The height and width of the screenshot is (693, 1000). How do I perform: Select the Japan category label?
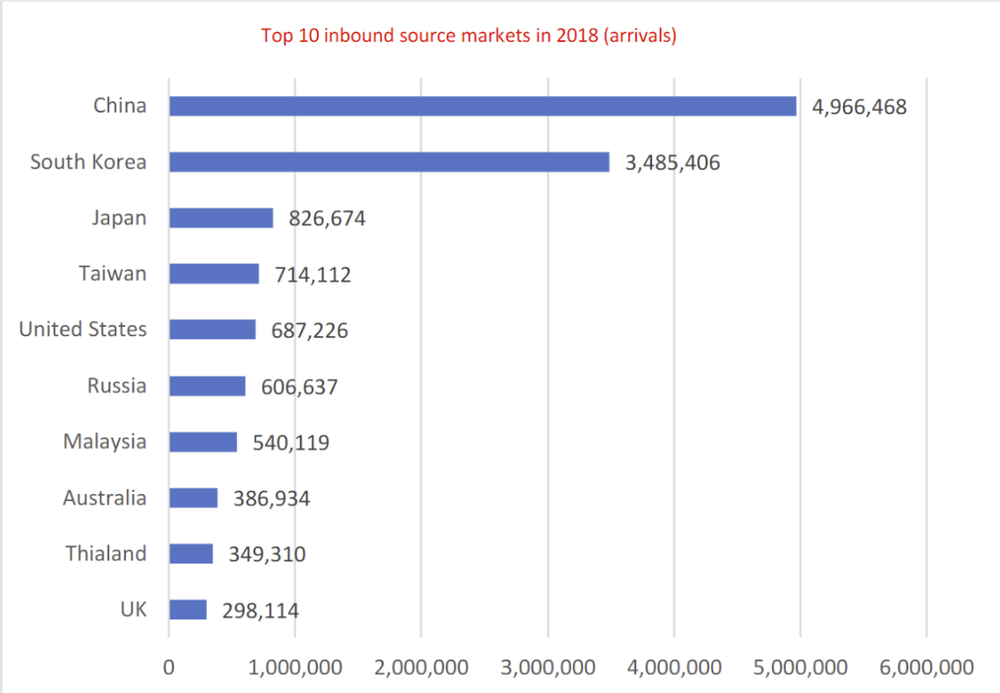119,218
